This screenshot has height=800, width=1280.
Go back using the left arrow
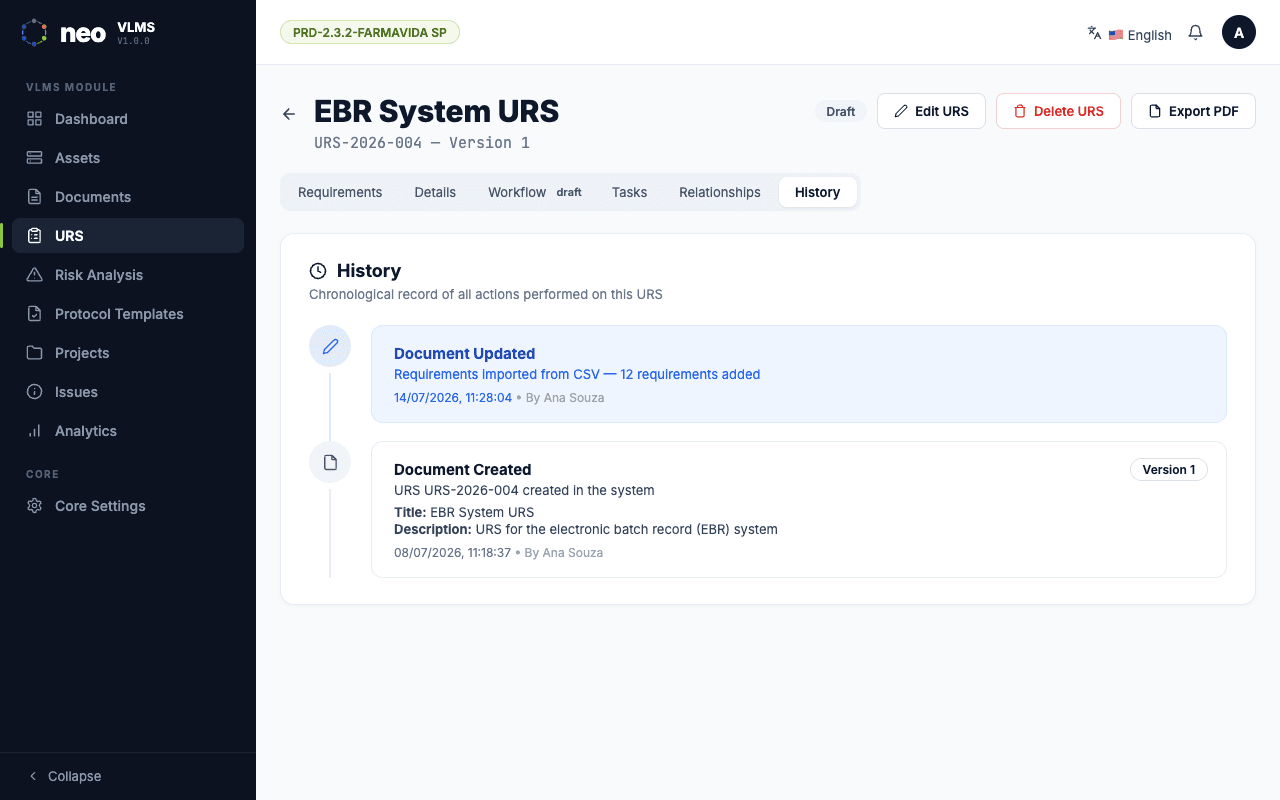289,114
